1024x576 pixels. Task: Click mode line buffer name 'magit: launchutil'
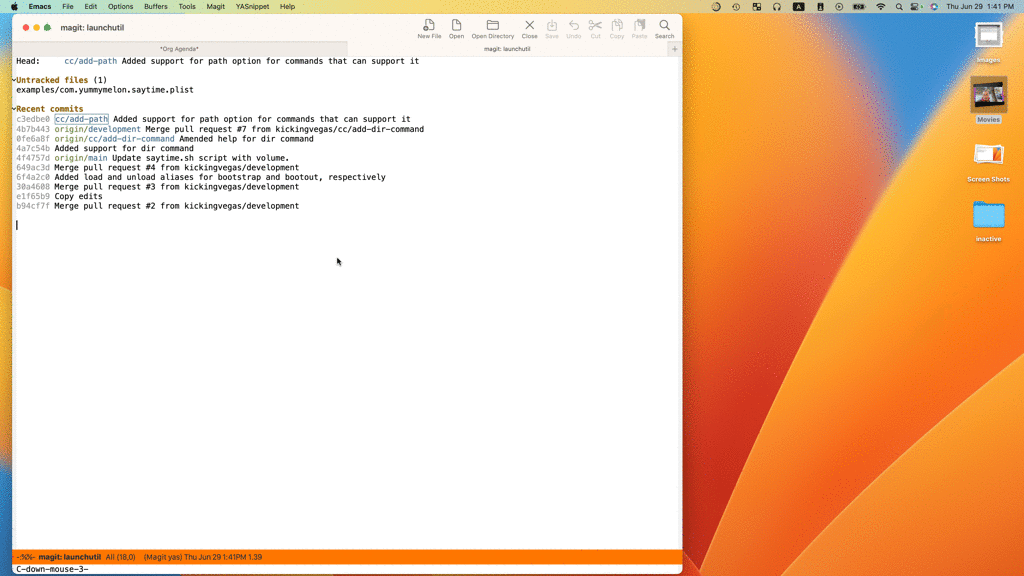(70, 557)
